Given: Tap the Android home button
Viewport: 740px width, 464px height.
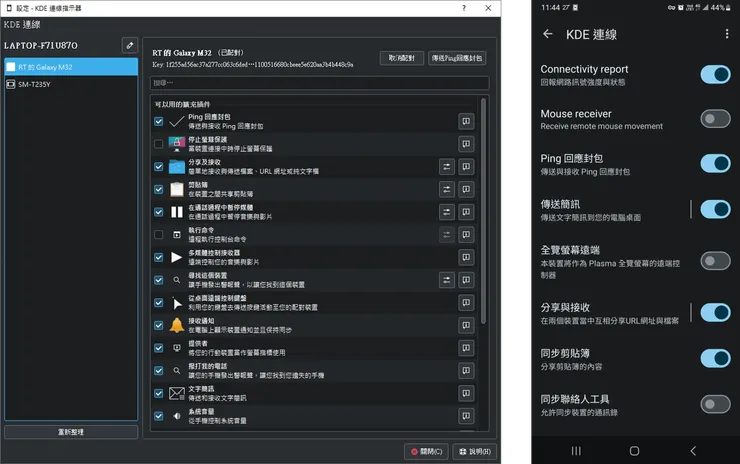Looking at the screenshot, I should tap(634, 451).
